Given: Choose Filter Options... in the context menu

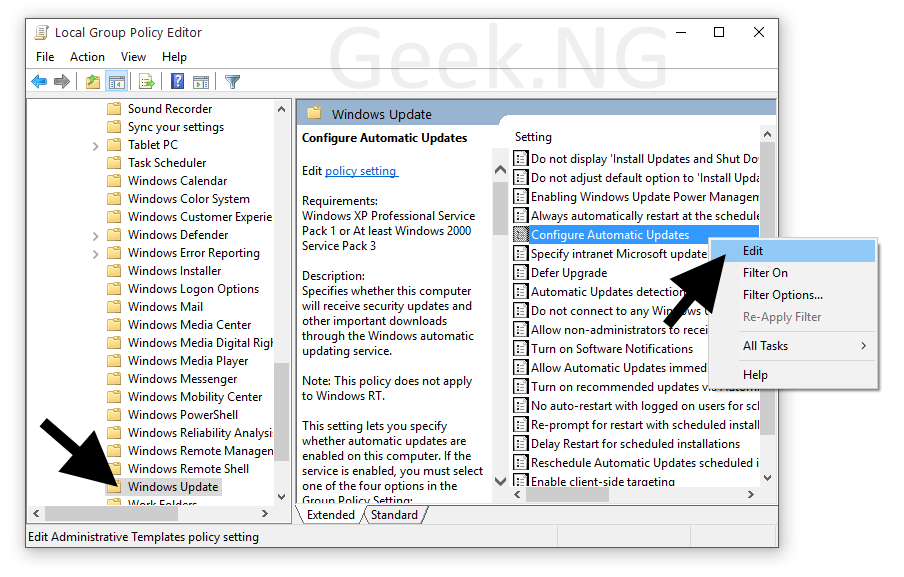Looking at the screenshot, I should 793,295.
